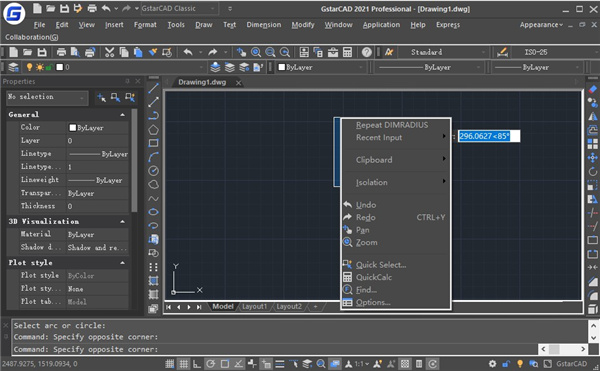This screenshot has width=600, height=371.
Task: Click the dynamic input field 296.0627<85°
Action: 489,136
